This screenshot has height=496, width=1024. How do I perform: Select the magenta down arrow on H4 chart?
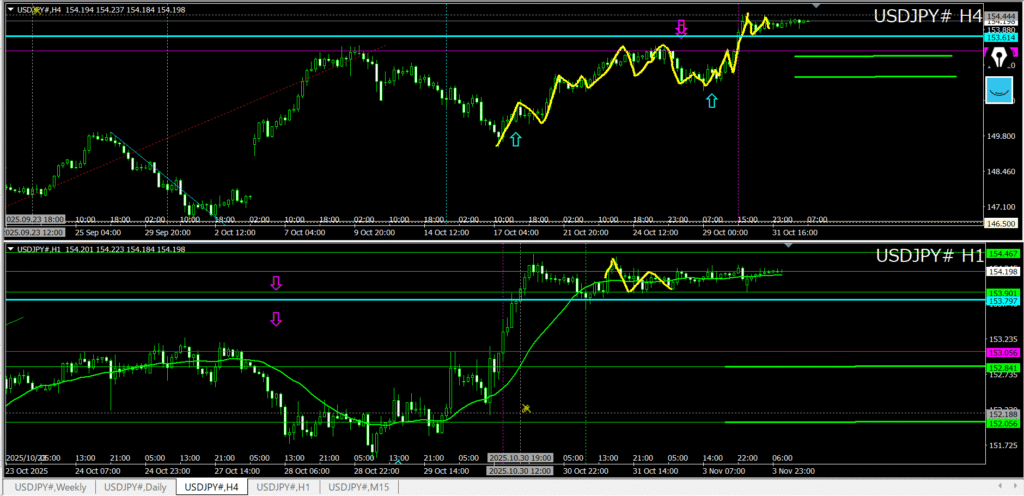click(681, 29)
